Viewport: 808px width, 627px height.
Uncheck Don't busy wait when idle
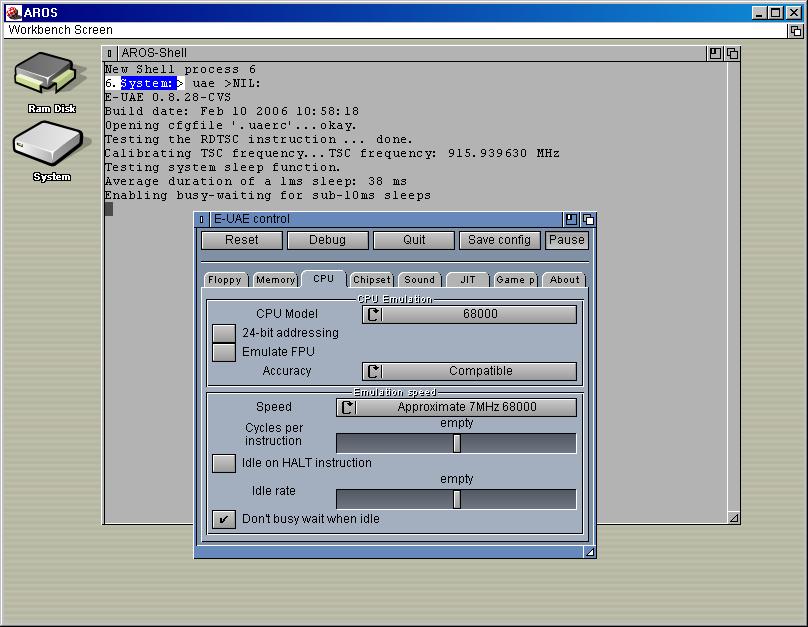[x=224, y=519]
